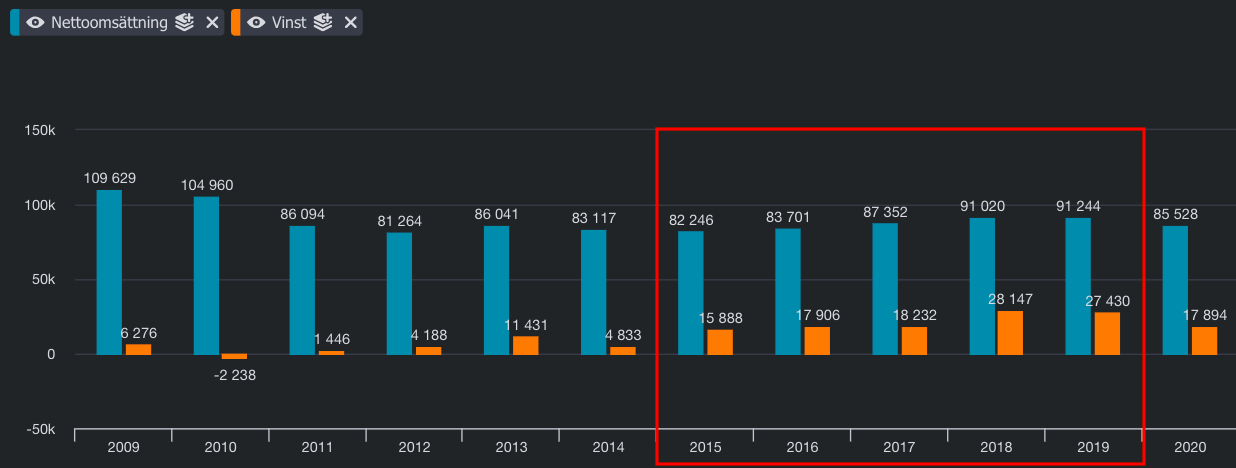Click the blue 2020 bar labeled 85 528
1236x468 pixels.
[x=1175, y=290]
